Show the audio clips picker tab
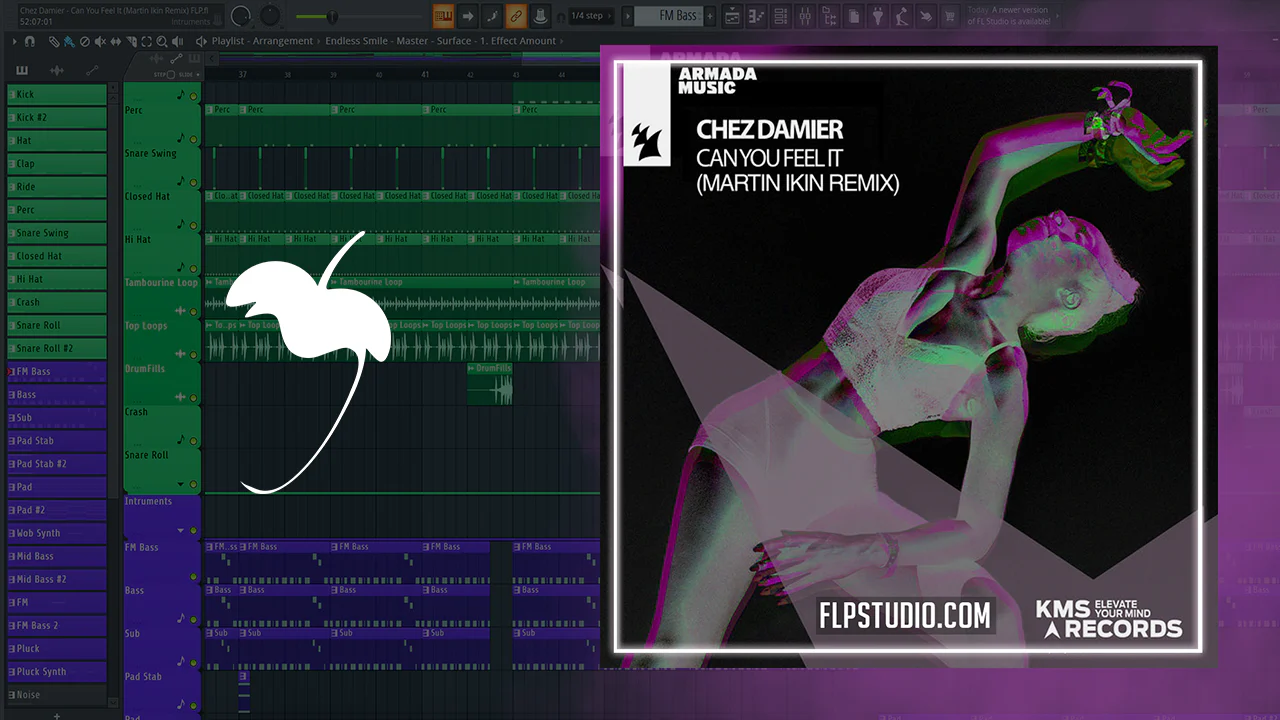1280x720 pixels. click(57, 70)
